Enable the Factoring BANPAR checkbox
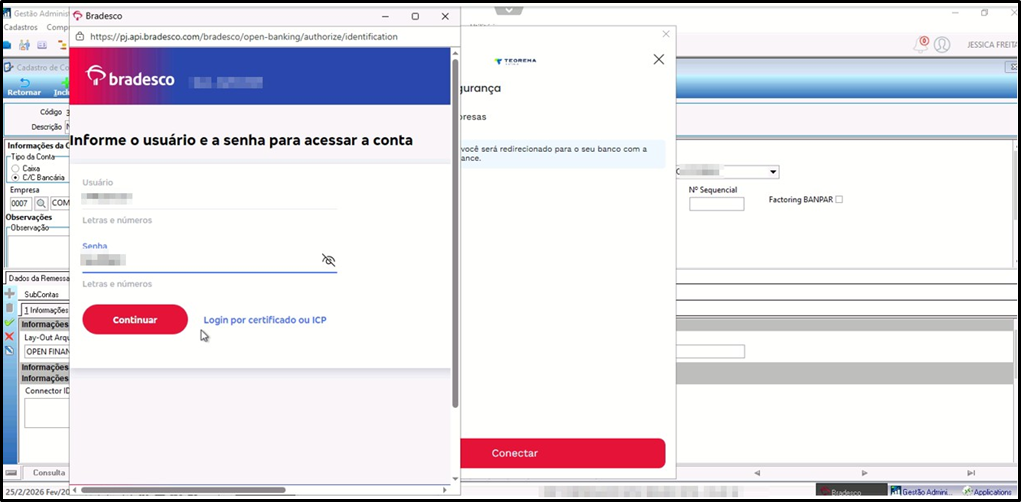The height and width of the screenshot is (502, 1021). click(839, 200)
